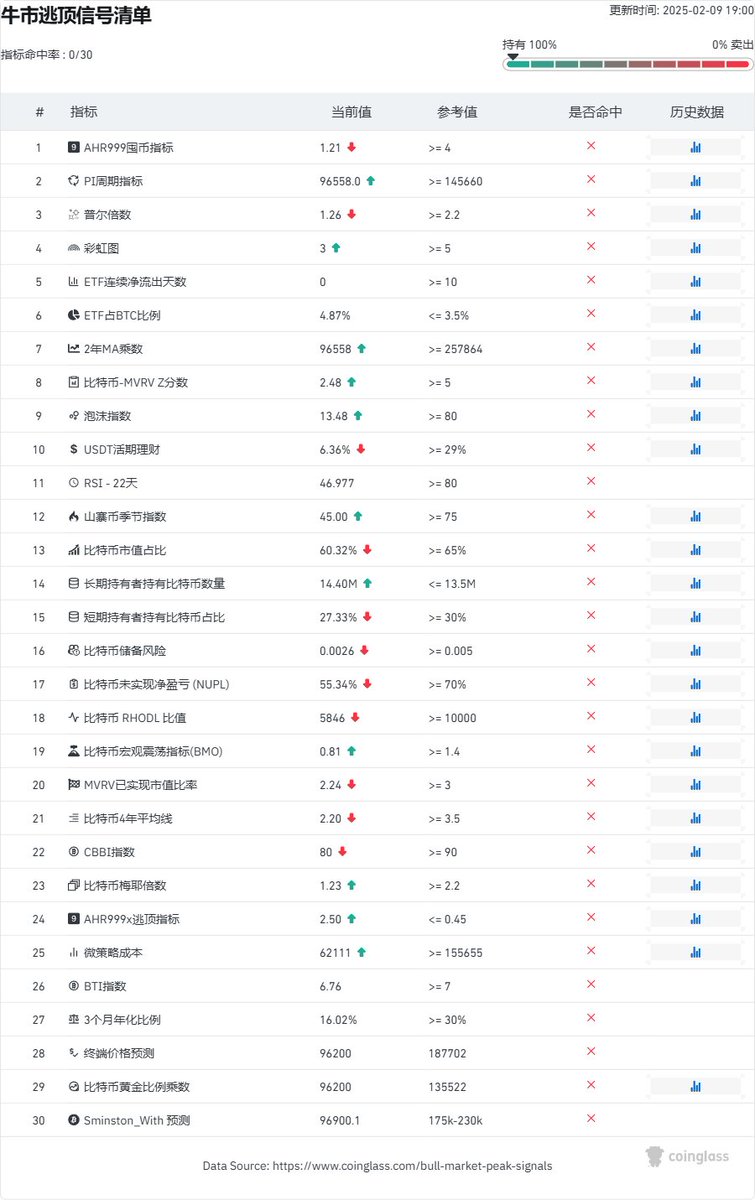The image size is (755, 1200).
Task: Click CBBI指数 current value 80
Action: click(x=326, y=852)
